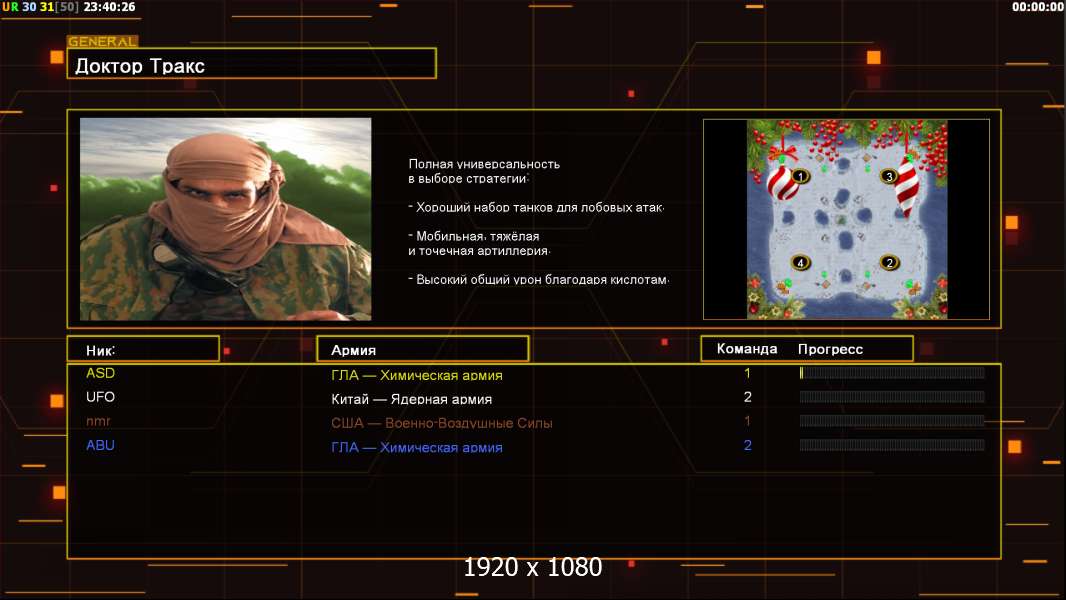Click team number for ASD
Image resolution: width=1066 pixels, height=600 pixels.
coord(747,373)
